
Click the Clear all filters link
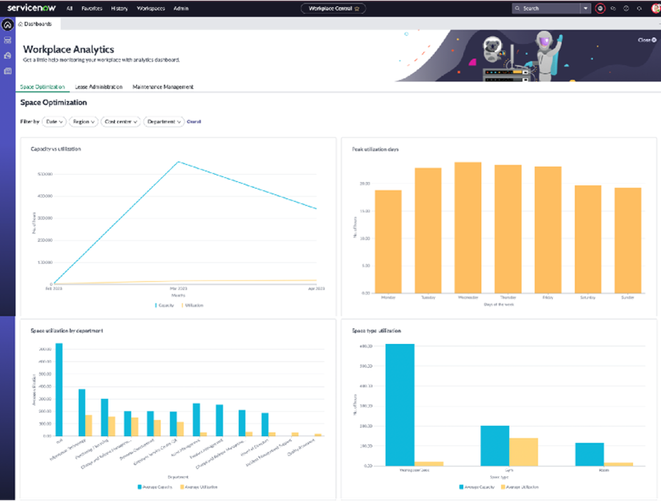(194, 121)
